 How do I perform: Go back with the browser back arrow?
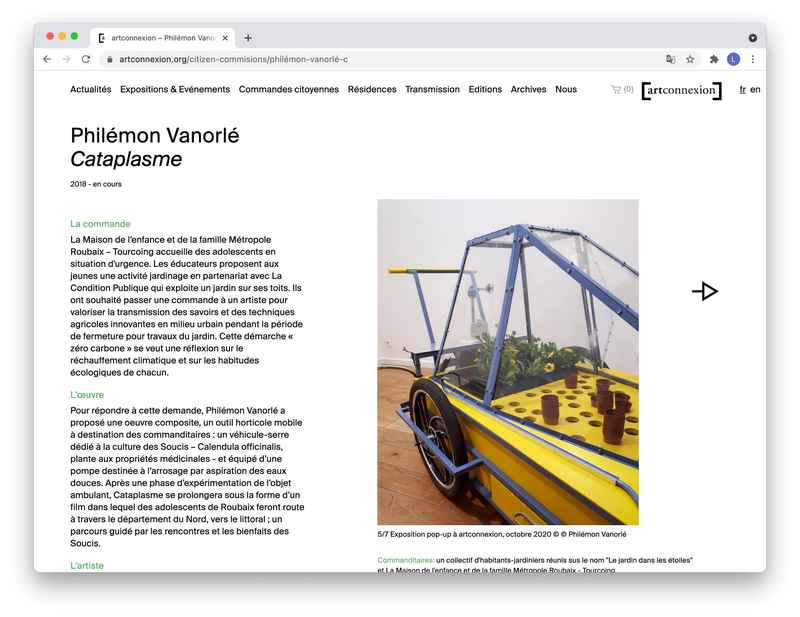[47, 59]
